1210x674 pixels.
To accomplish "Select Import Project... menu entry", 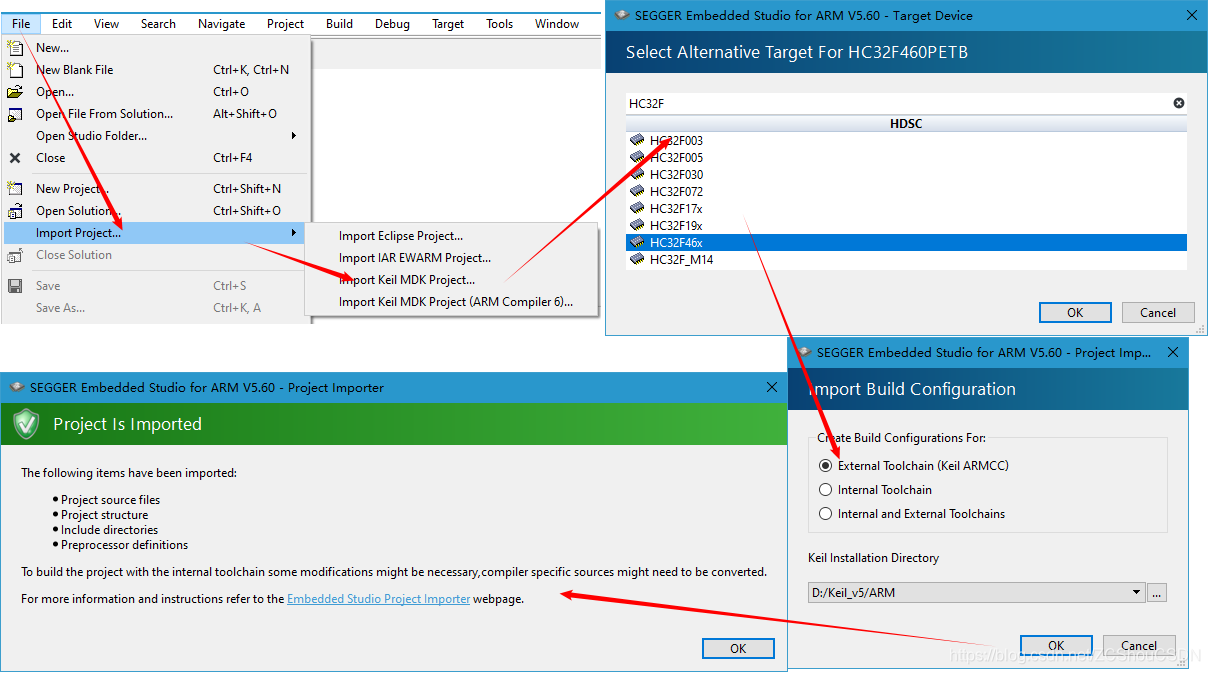I will 155,233.
